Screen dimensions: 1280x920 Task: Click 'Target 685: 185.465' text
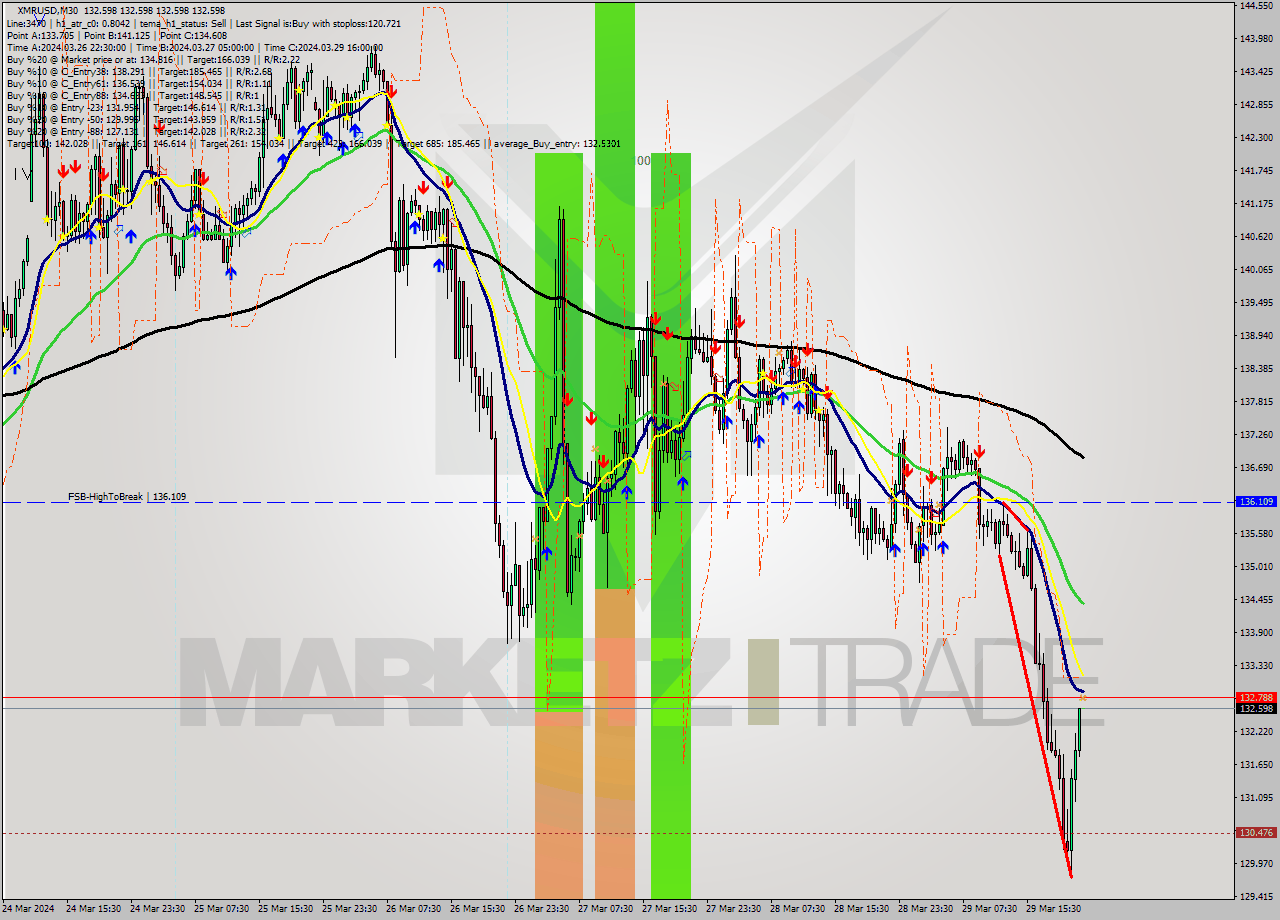(439, 144)
